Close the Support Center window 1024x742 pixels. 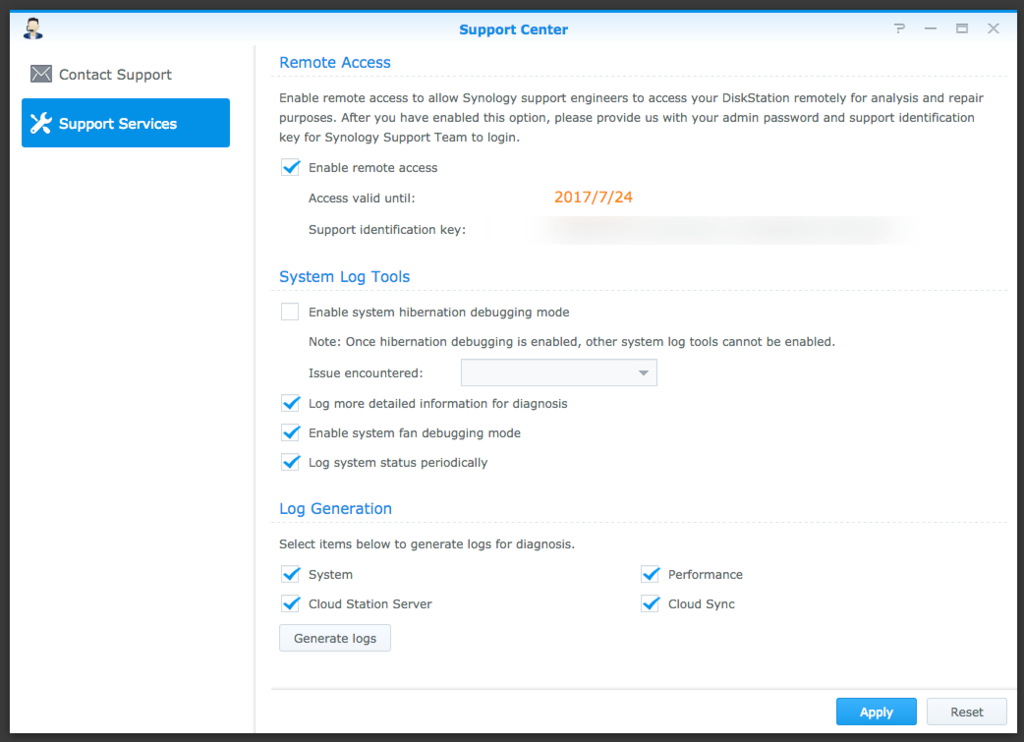tap(993, 29)
